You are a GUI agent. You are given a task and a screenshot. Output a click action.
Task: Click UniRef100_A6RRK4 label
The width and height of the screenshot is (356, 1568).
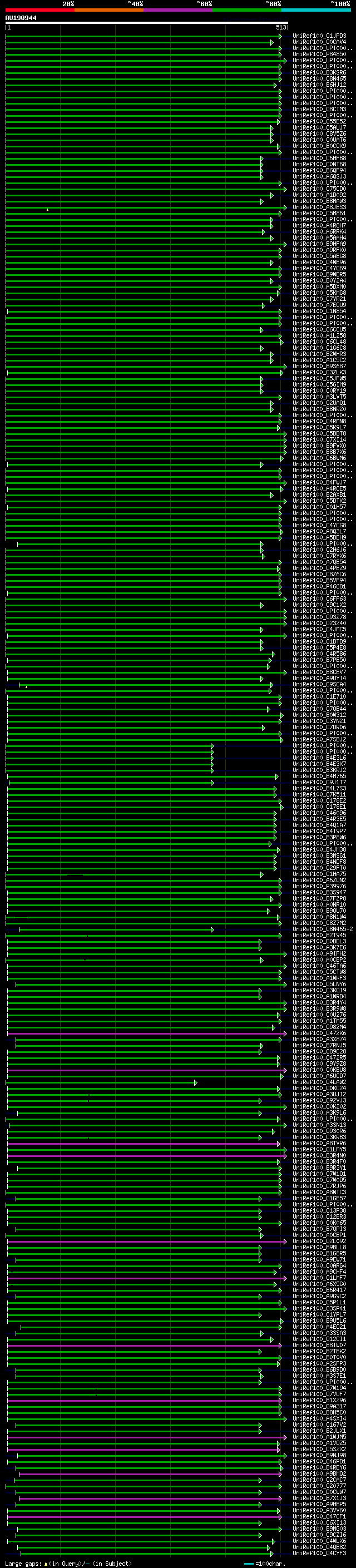click(319, 232)
